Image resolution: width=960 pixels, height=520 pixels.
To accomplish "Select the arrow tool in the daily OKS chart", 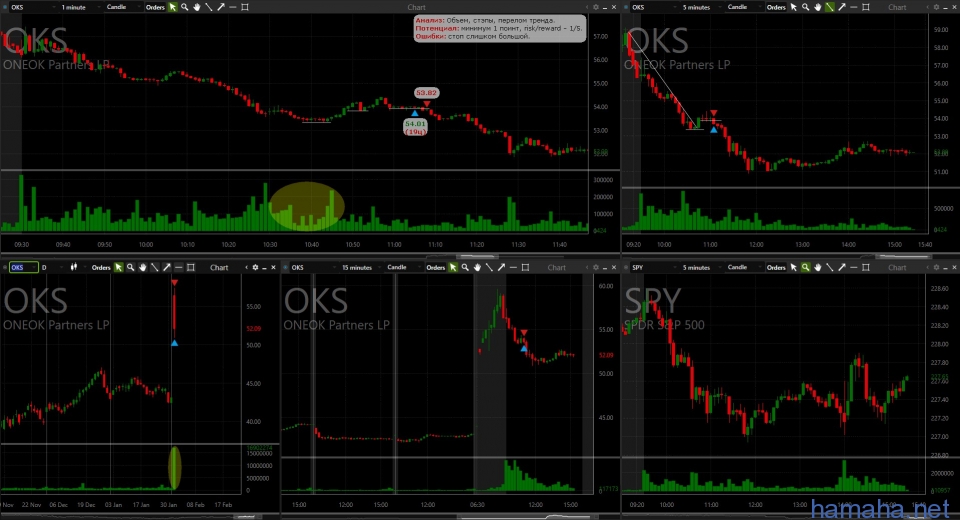I will tap(167, 268).
